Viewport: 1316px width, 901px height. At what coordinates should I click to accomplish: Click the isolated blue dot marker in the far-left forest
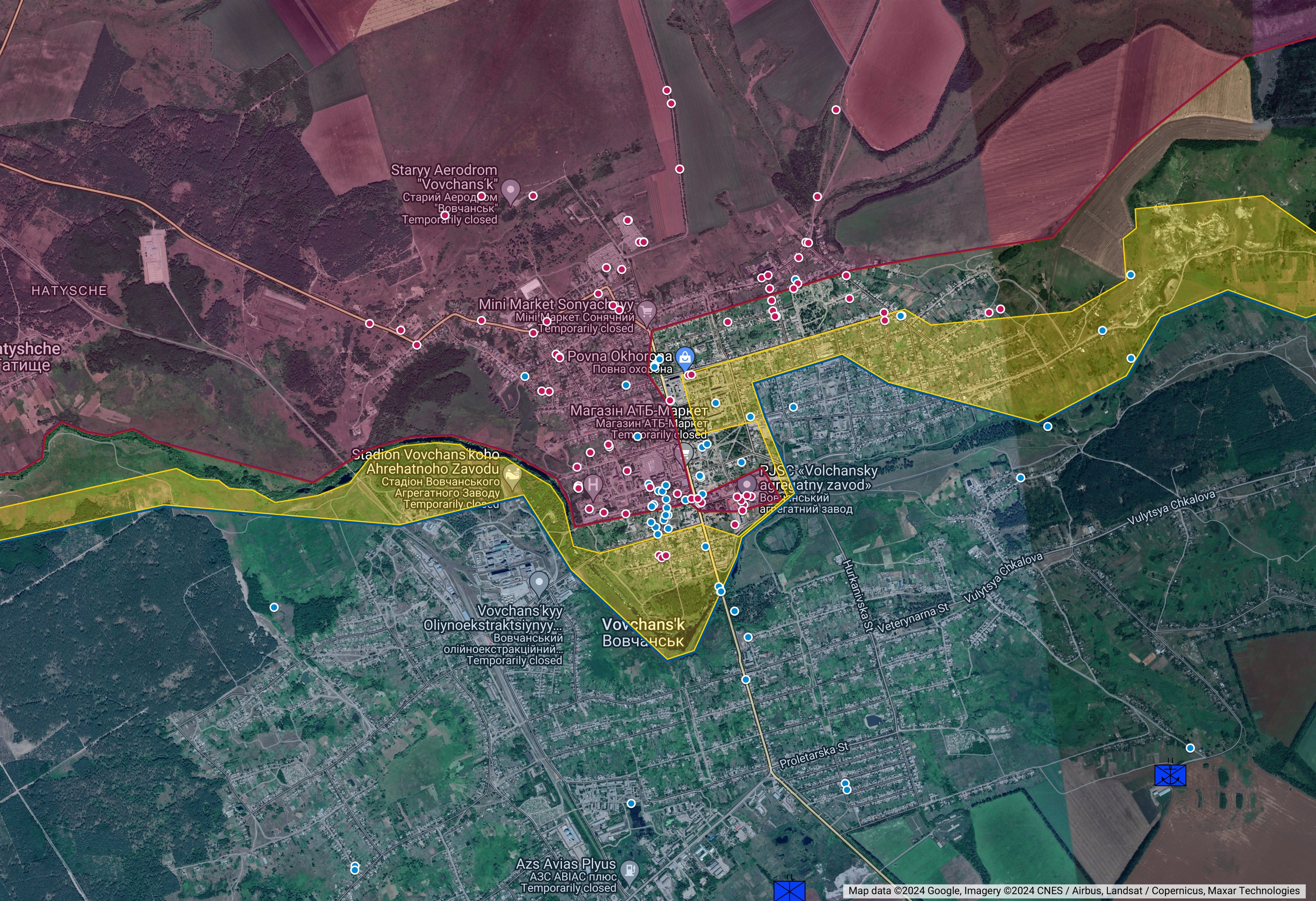pos(274,607)
